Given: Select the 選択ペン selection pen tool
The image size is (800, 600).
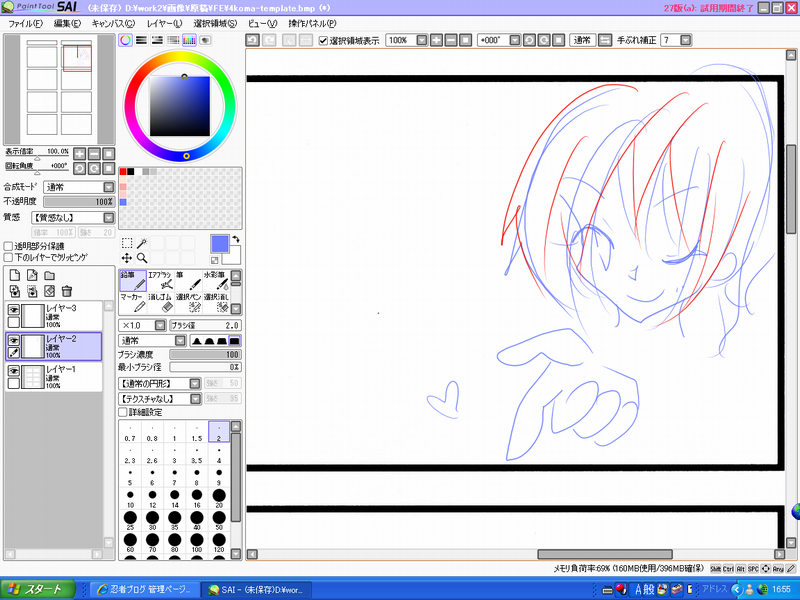Looking at the screenshot, I should click(x=188, y=303).
